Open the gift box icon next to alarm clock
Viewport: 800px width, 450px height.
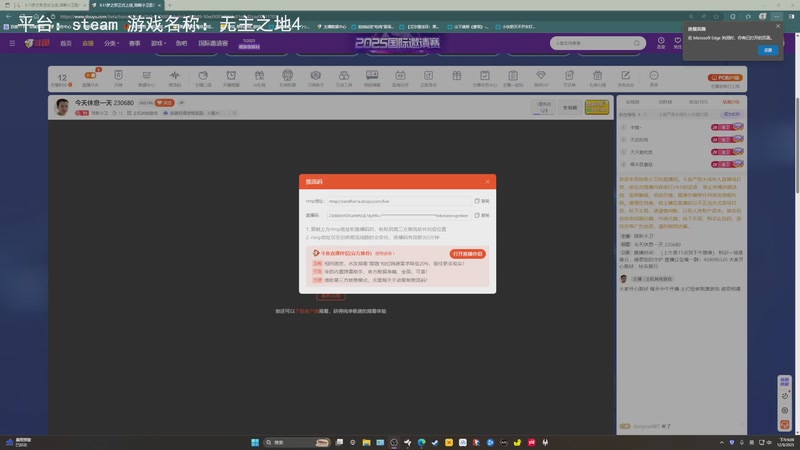tap(259, 76)
